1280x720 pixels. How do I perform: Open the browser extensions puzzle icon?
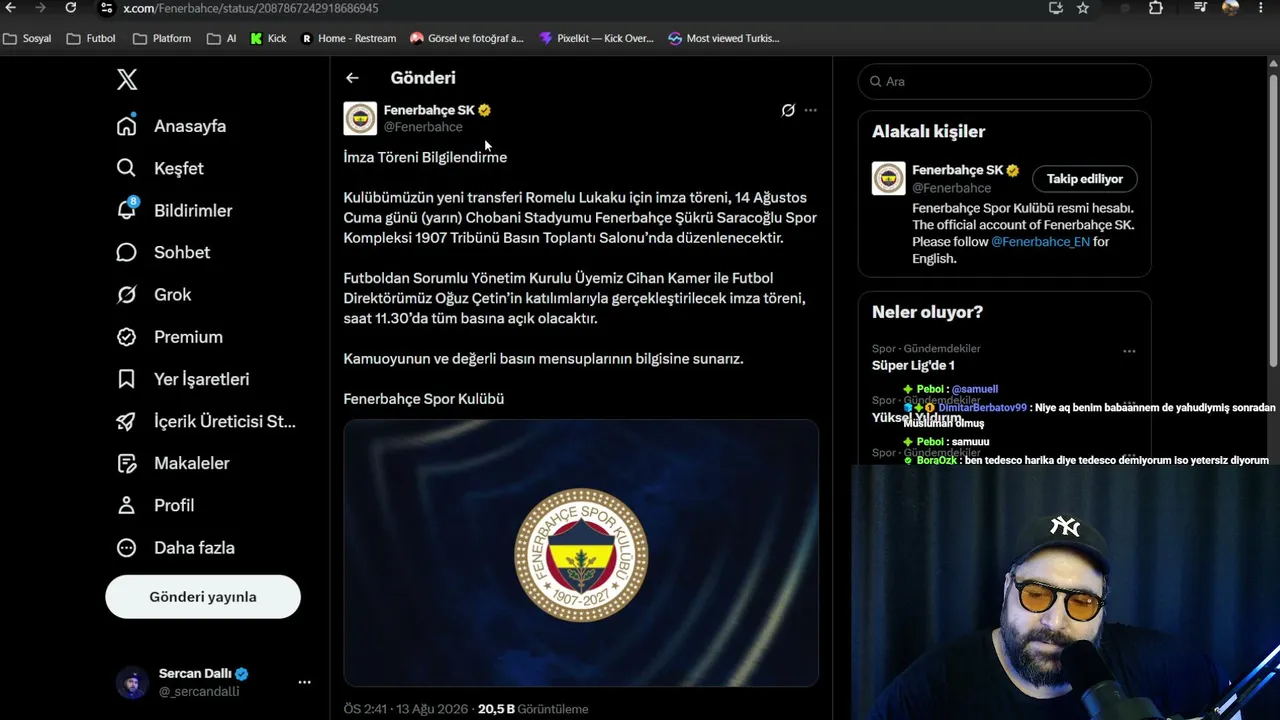1156,8
